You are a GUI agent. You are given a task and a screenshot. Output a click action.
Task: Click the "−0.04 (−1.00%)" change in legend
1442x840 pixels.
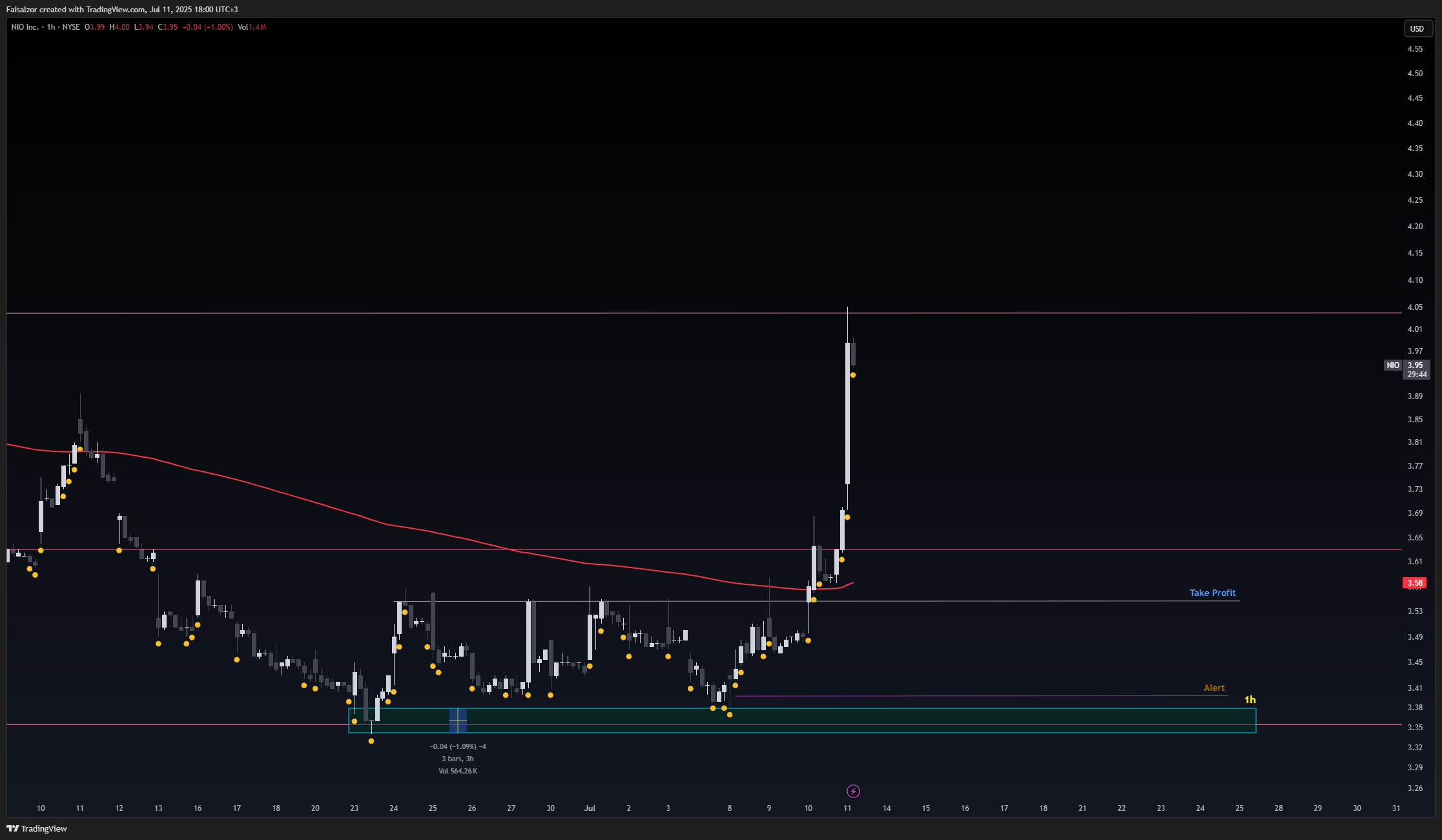click(x=207, y=27)
